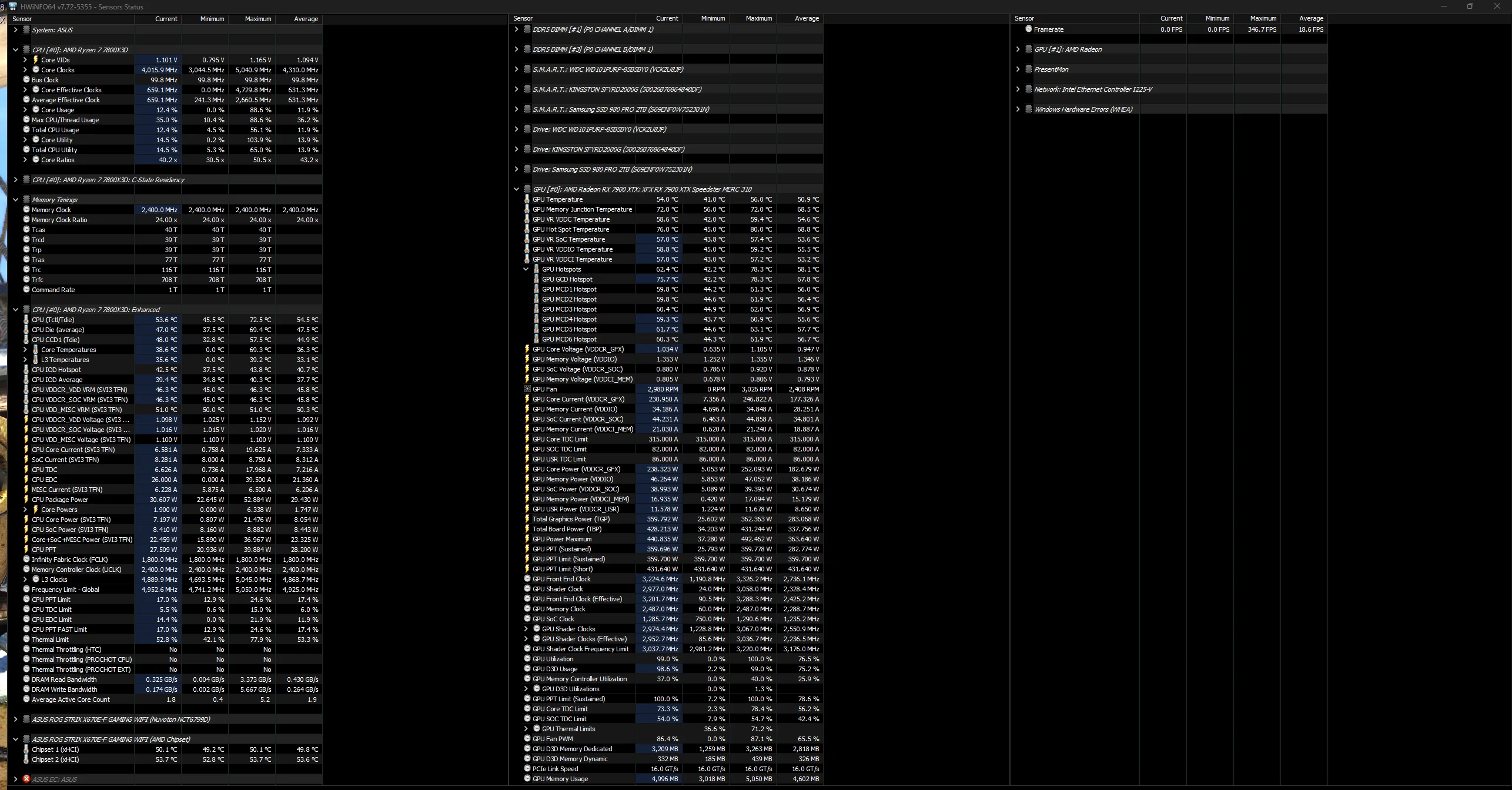Image resolution: width=1512 pixels, height=790 pixels.
Task: Expand the Network: Intel Ethernet Controller I225-V group
Action: 1018,89
